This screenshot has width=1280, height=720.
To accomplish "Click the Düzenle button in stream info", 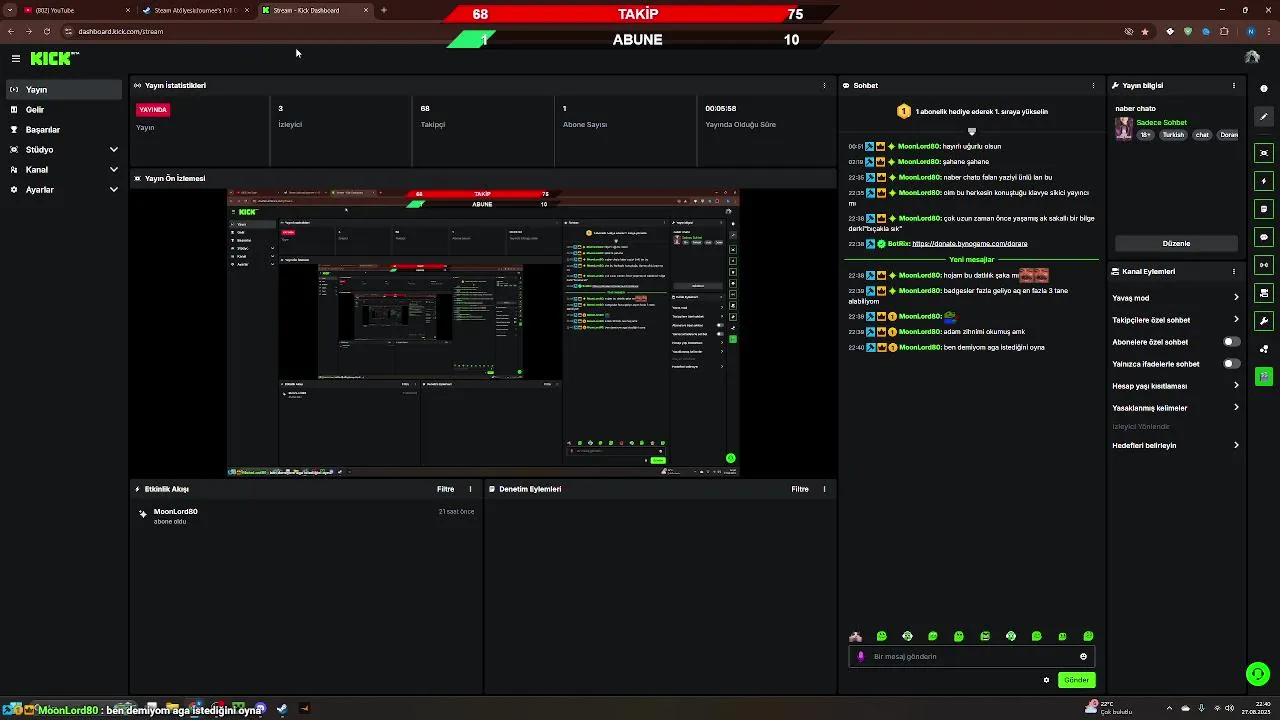I will pyautogui.click(x=1176, y=243).
